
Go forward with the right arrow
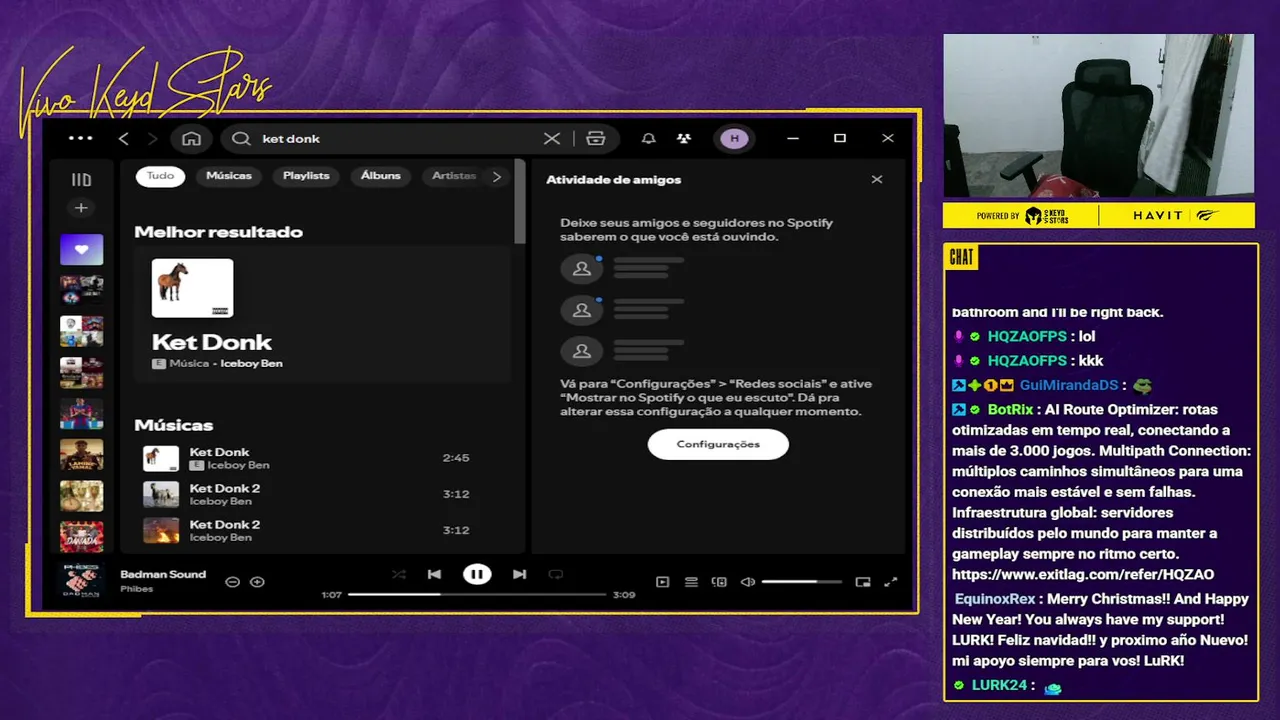tap(152, 138)
